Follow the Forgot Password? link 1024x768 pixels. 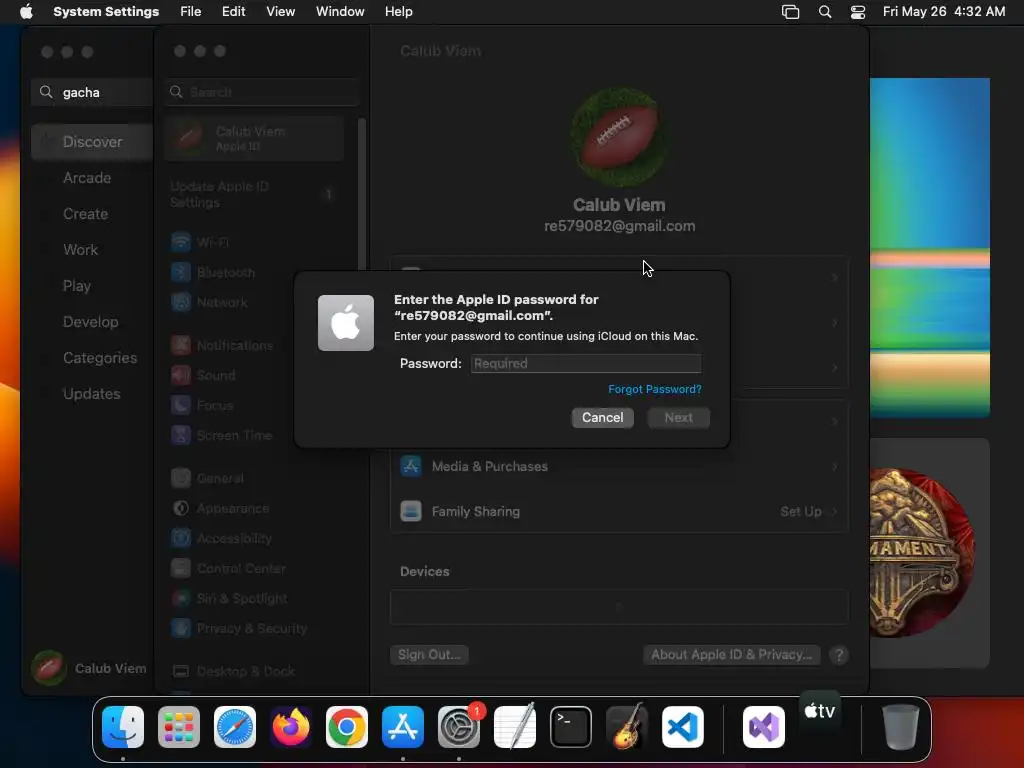coord(654,389)
